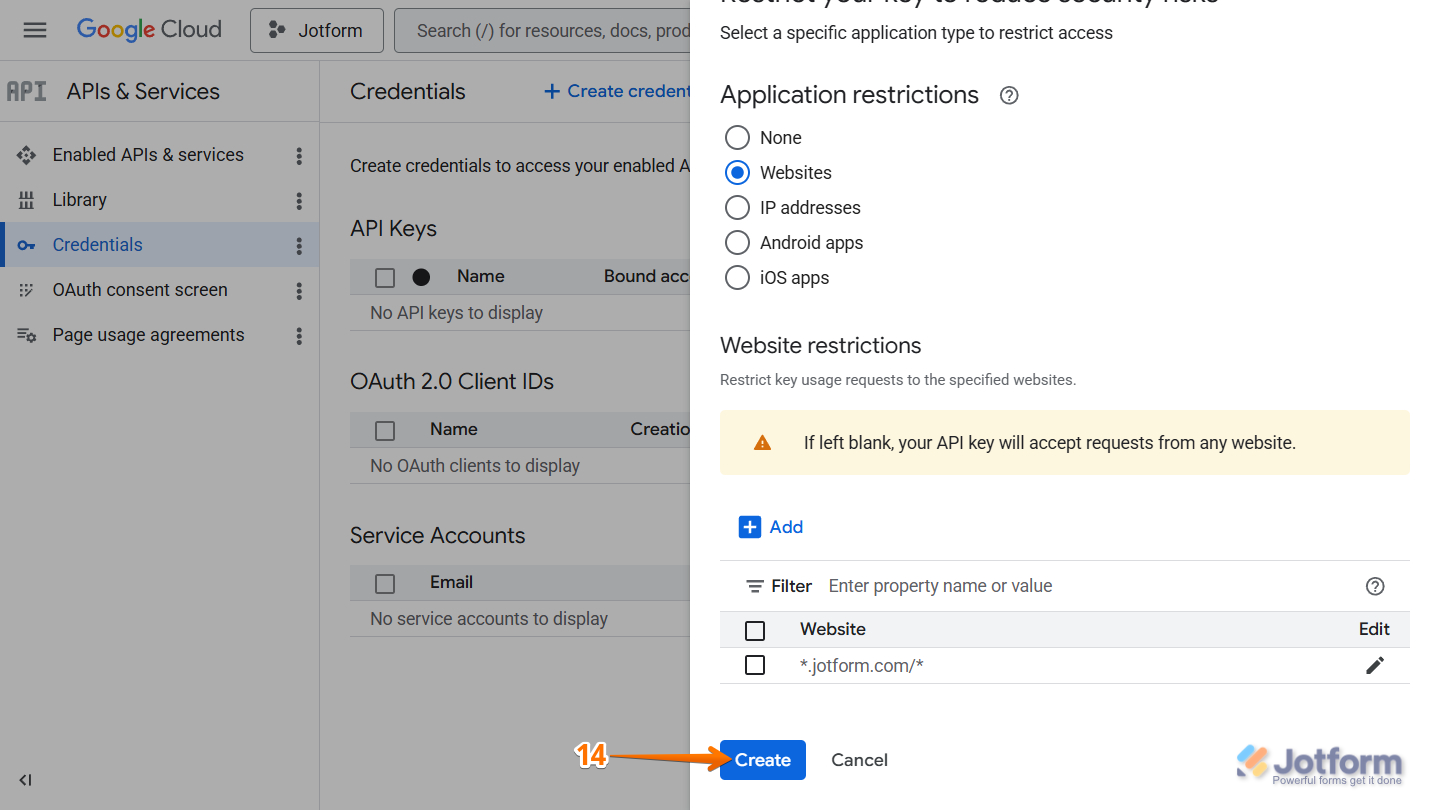Viewport: 1440px width, 810px height.
Task: Collapse the left navigation panel
Action: tap(25, 780)
